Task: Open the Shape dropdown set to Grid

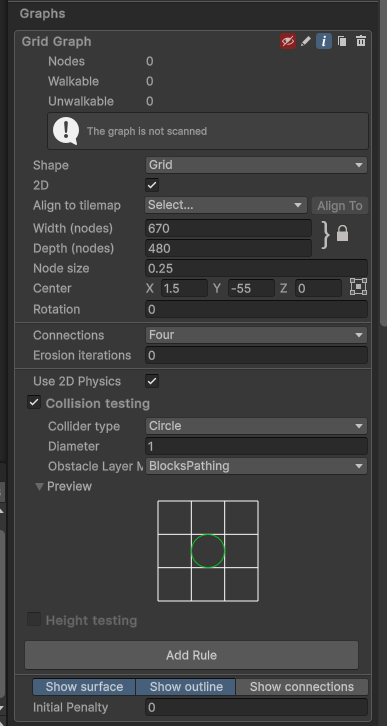Action: pyautogui.click(x=256, y=165)
